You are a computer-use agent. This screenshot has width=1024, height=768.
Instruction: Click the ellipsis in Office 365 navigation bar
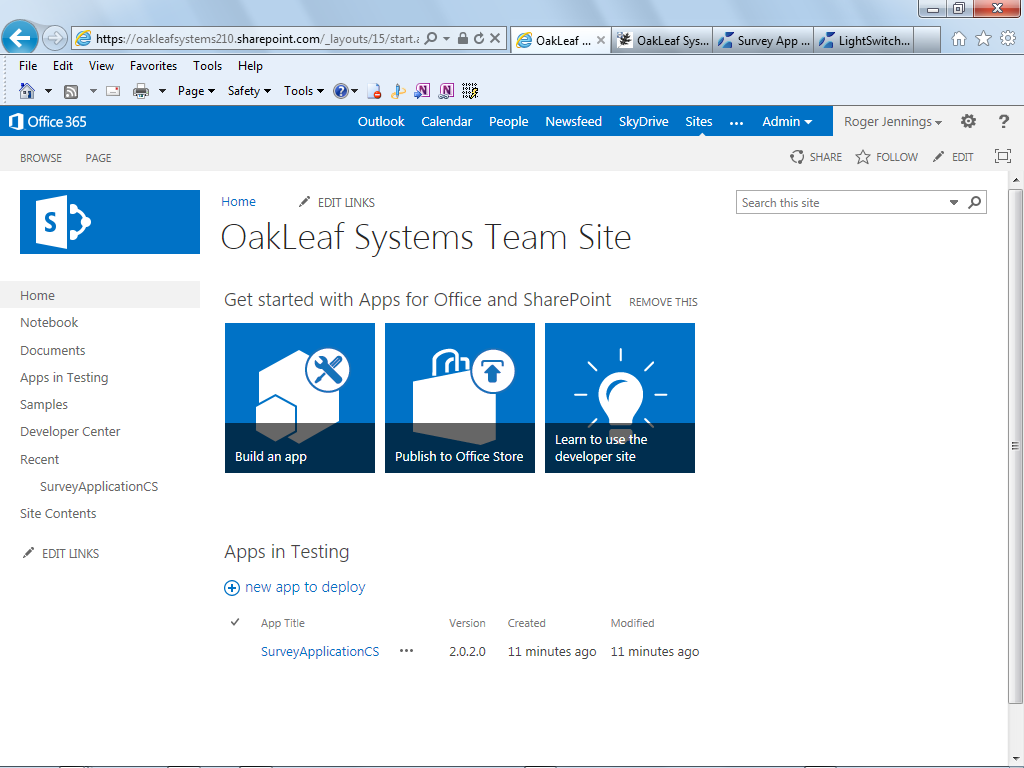pyautogui.click(x=737, y=122)
